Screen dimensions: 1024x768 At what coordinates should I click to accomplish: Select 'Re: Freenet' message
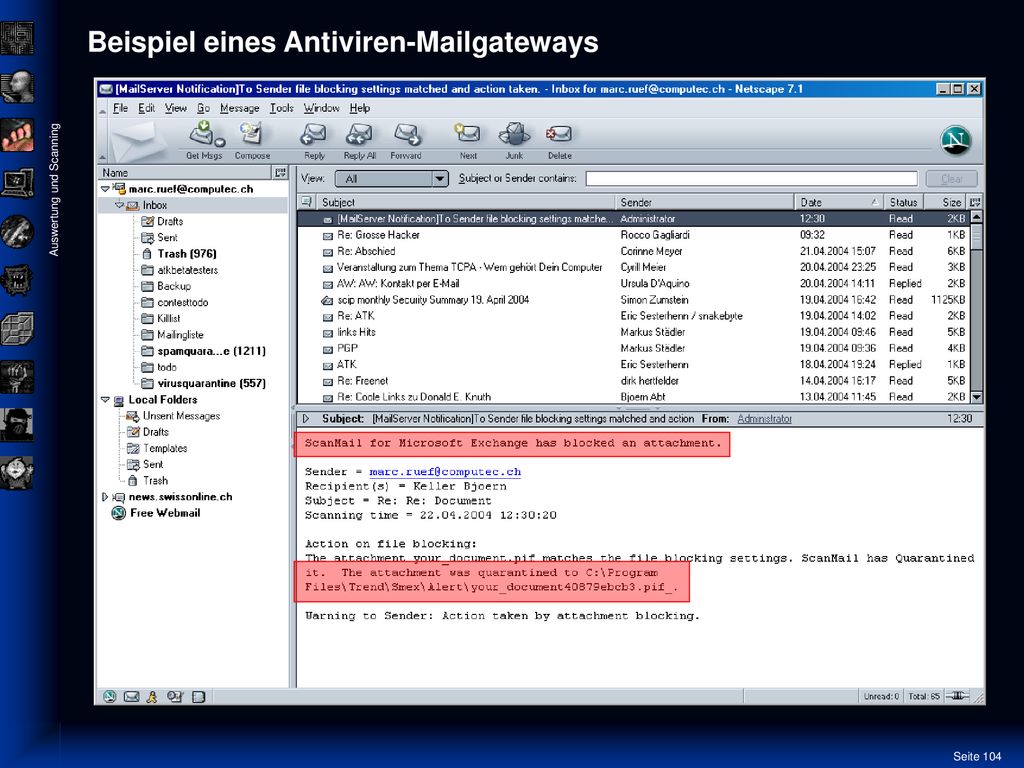pos(633,381)
